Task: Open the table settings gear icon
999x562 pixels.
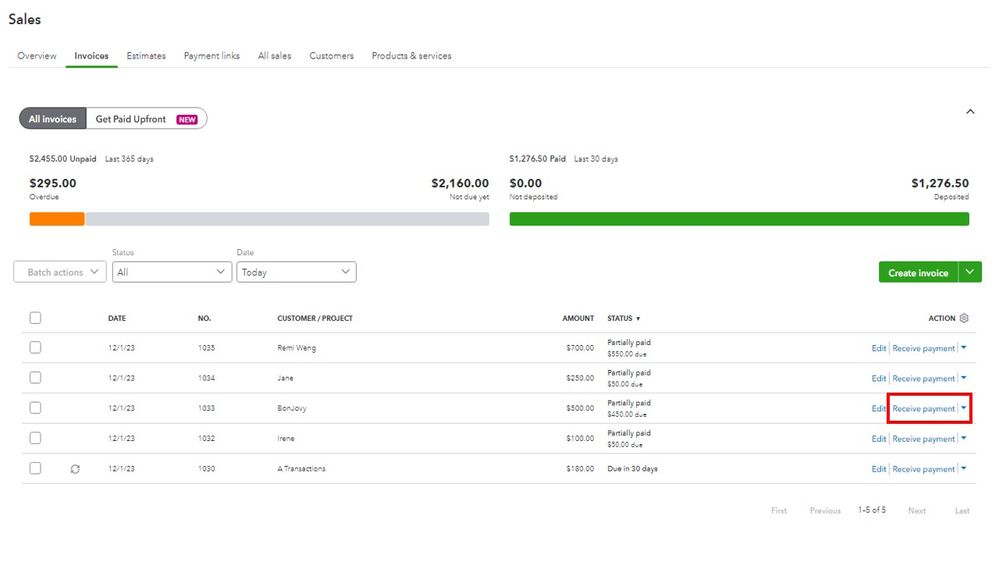Action: coord(964,318)
